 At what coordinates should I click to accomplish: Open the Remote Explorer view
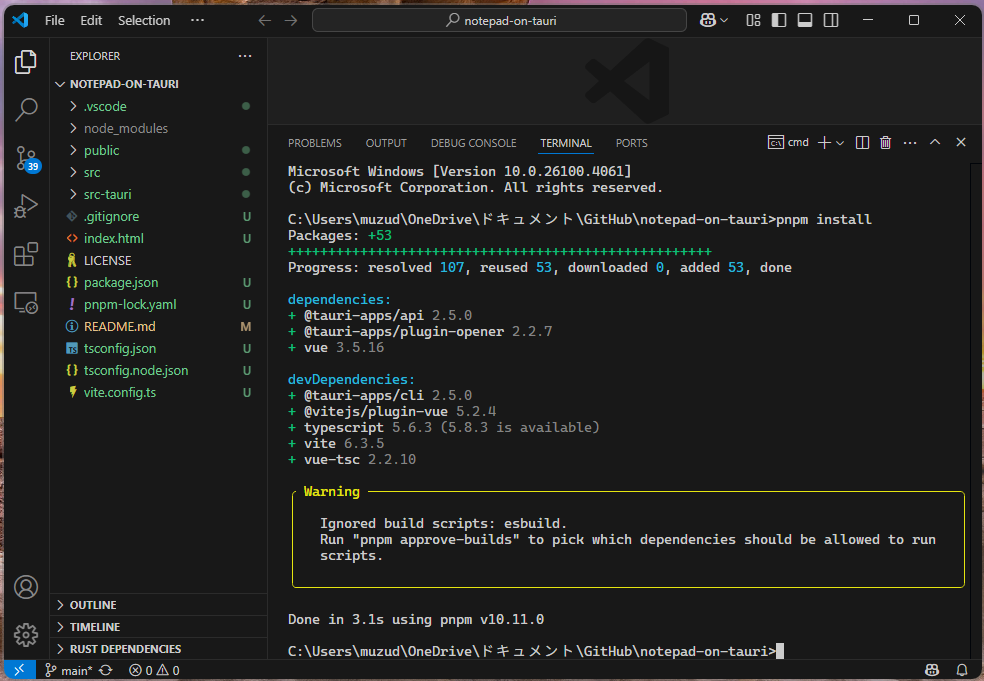pos(26,303)
